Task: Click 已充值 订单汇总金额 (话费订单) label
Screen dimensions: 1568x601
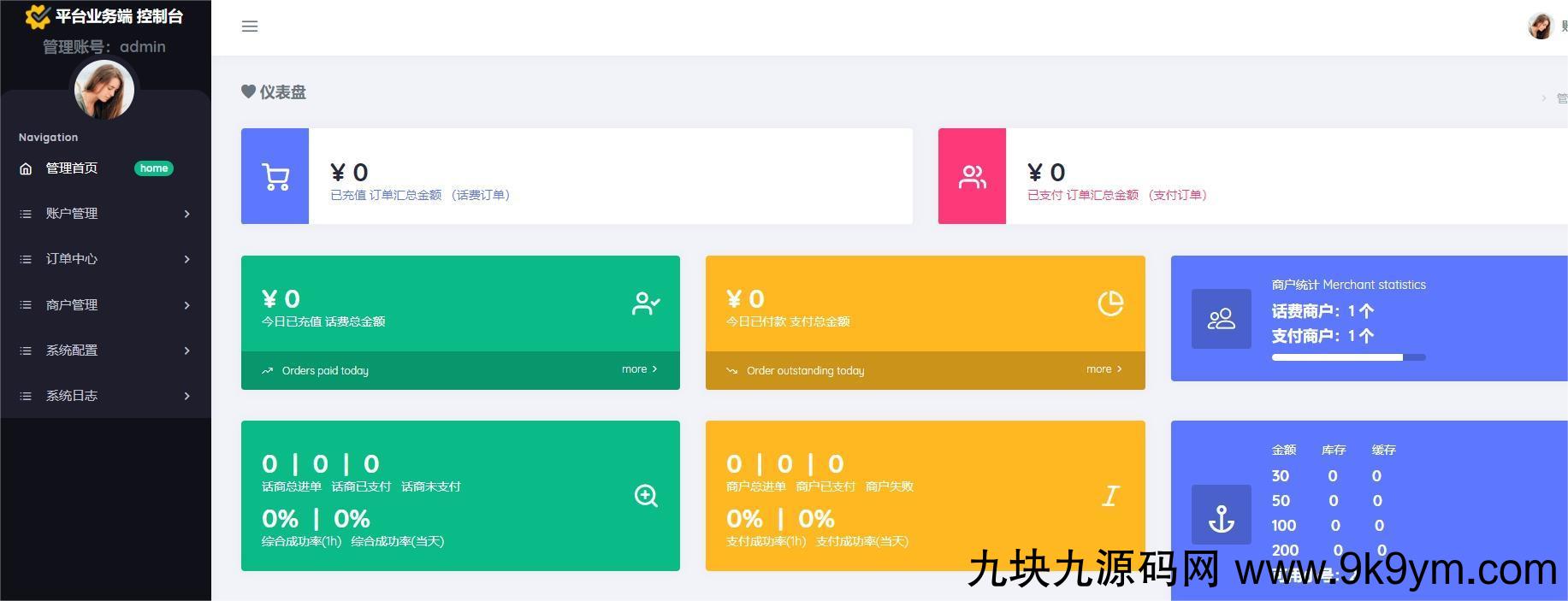Action: click(420, 195)
